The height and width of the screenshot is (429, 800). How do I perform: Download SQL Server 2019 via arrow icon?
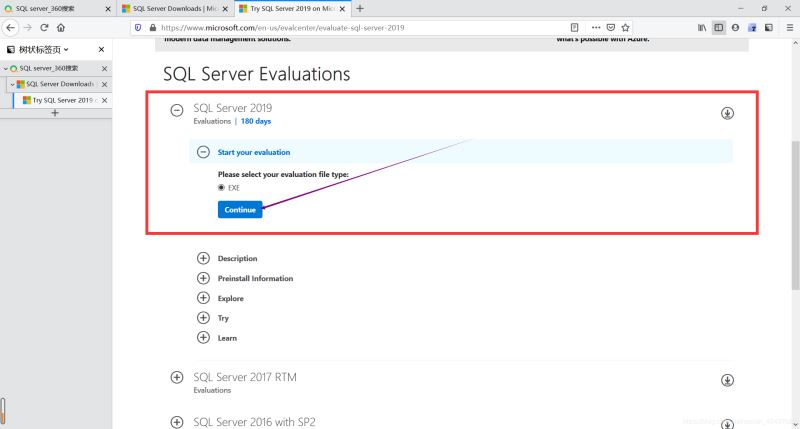click(x=727, y=113)
